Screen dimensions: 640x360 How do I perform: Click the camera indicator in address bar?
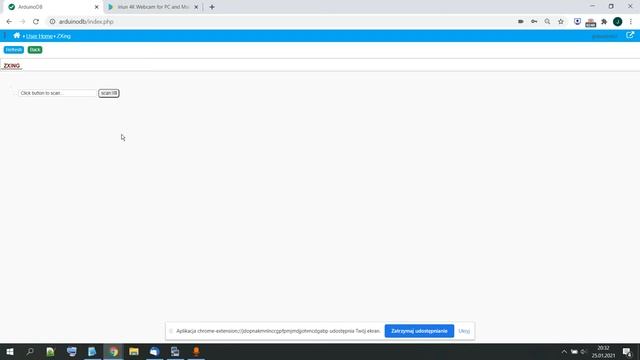(x=521, y=22)
